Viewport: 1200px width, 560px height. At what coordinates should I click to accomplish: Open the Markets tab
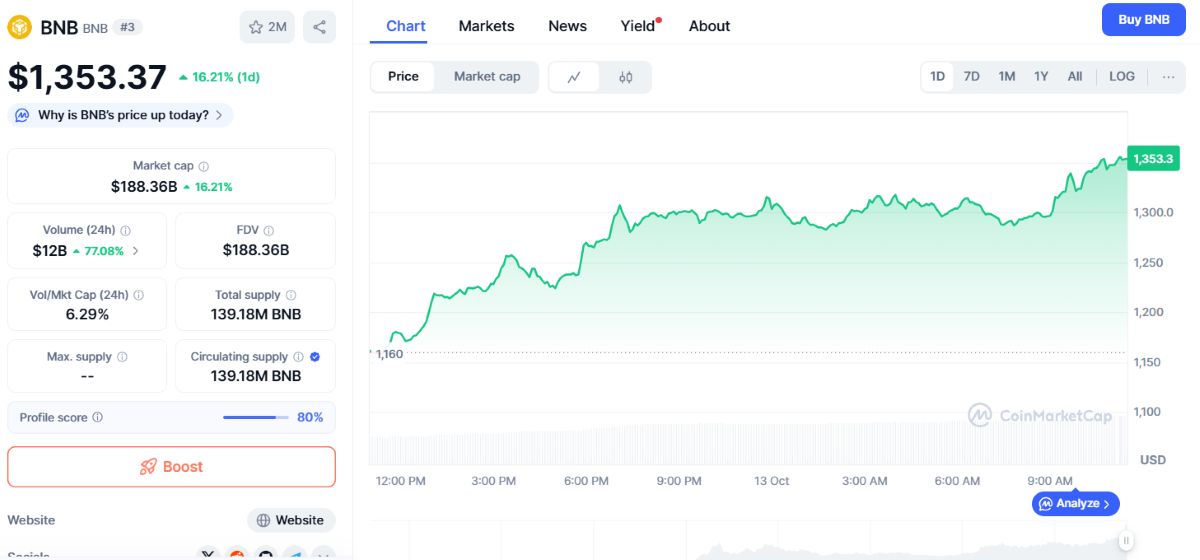[487, 26]
